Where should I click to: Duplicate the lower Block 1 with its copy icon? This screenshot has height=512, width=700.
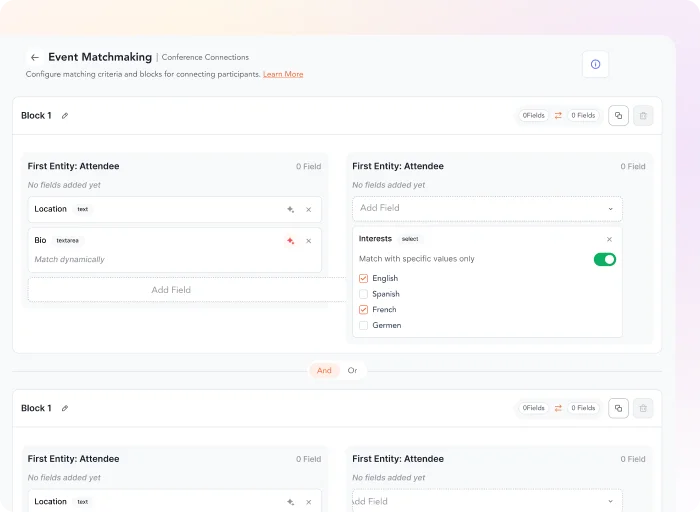pos(618,408)
